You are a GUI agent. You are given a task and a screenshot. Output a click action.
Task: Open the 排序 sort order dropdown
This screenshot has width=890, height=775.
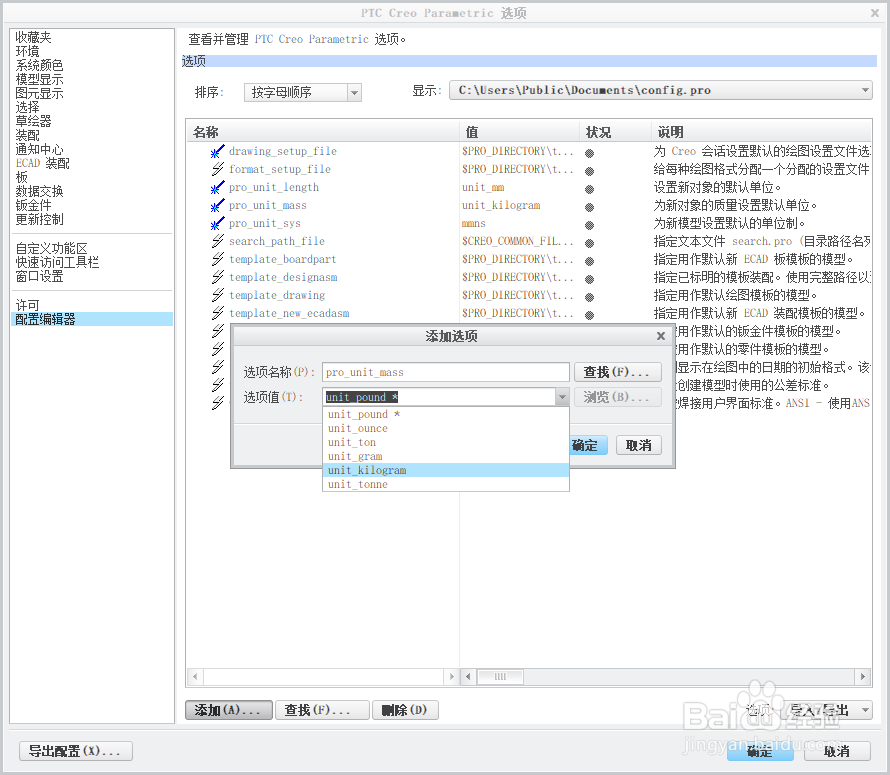coord(354,93)
